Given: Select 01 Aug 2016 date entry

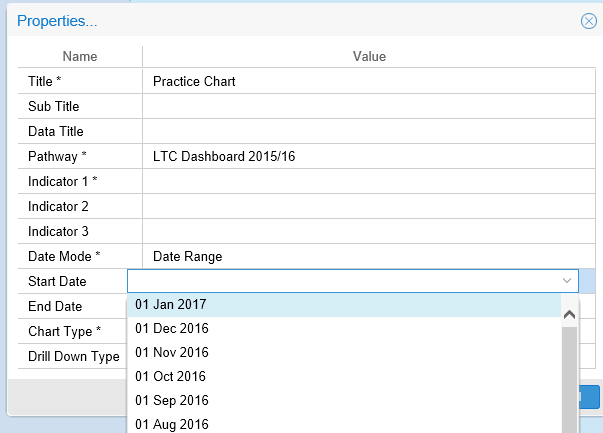Looking at the screenshot, I should pos(171,424).
